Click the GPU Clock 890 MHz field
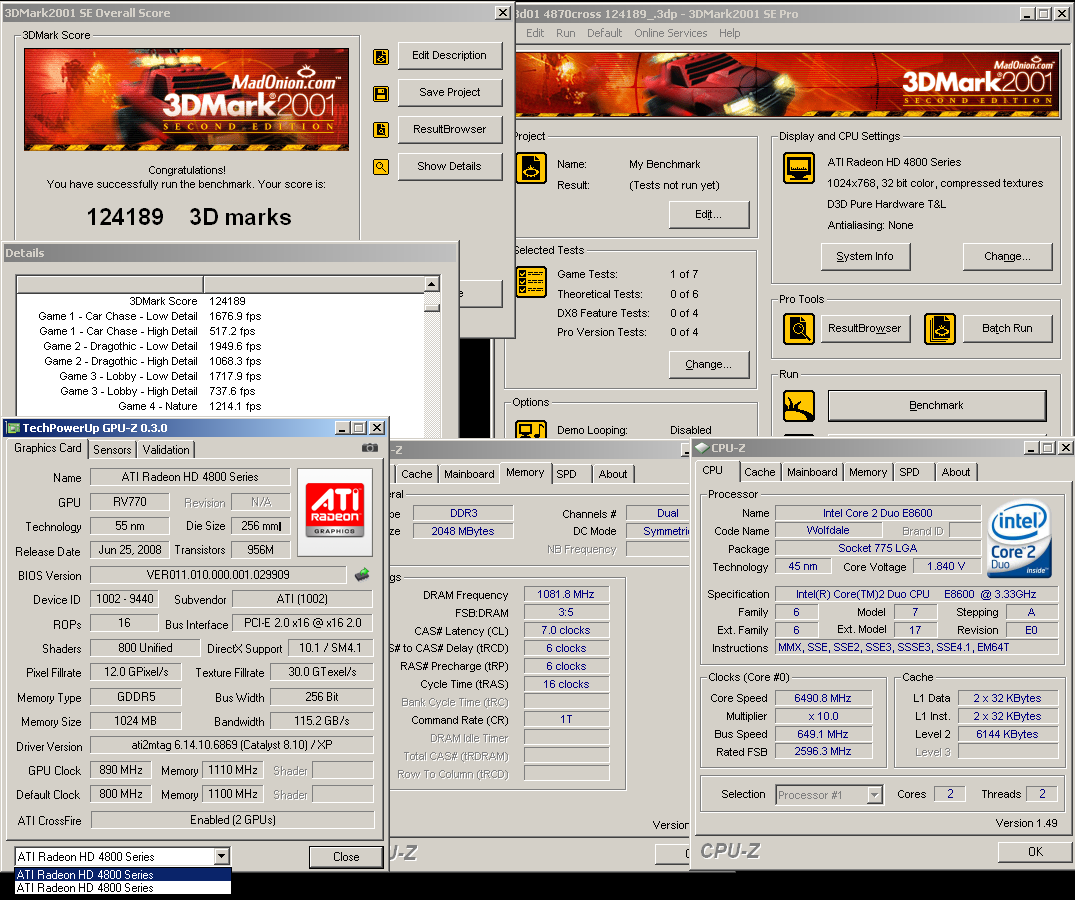 pos(120,770)
